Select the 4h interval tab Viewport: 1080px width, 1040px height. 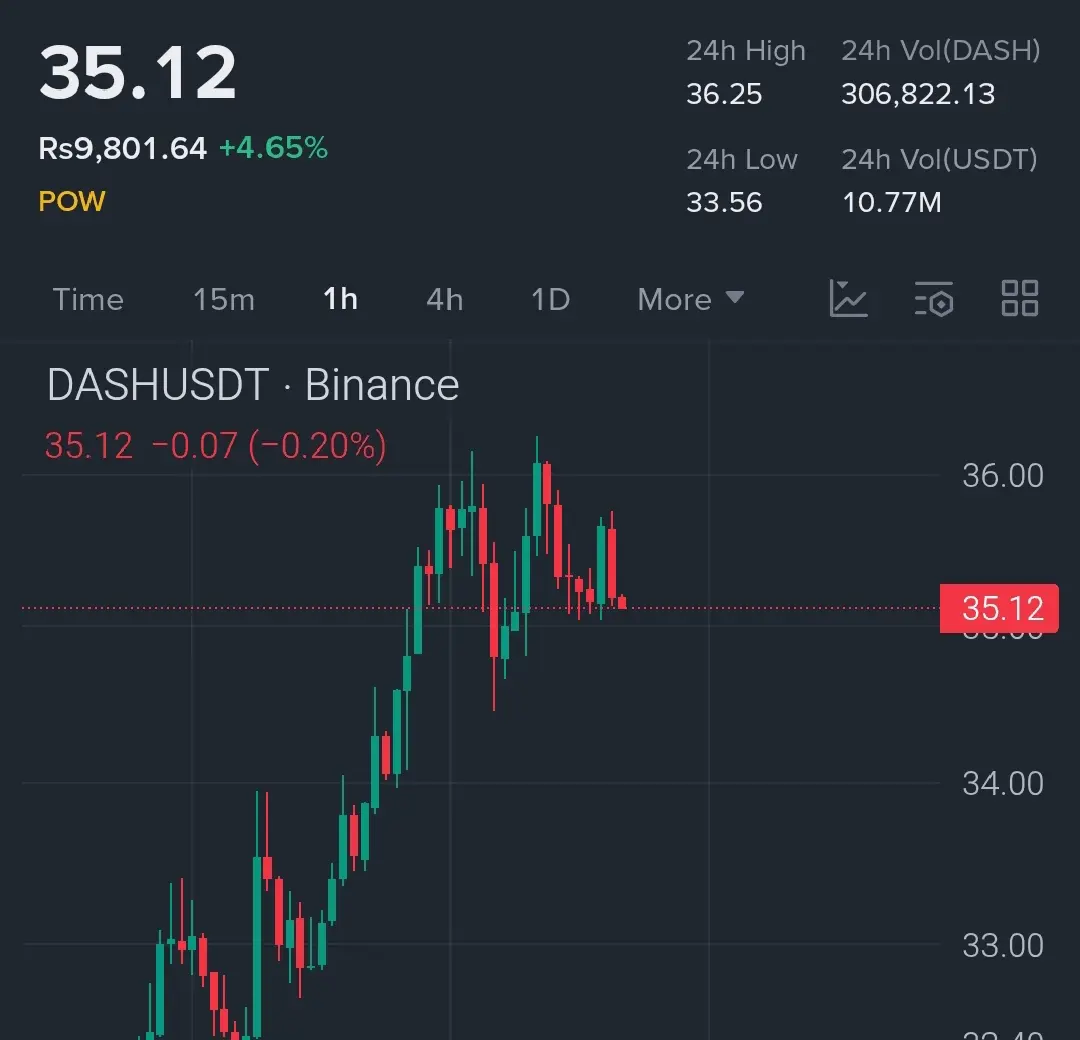coord(444,300)
